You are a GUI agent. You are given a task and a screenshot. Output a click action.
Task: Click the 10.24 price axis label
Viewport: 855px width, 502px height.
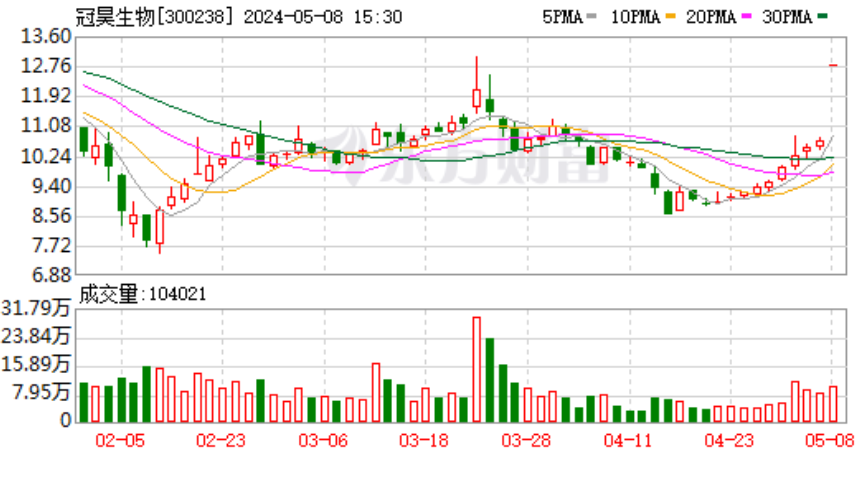(x=46, y=156)
